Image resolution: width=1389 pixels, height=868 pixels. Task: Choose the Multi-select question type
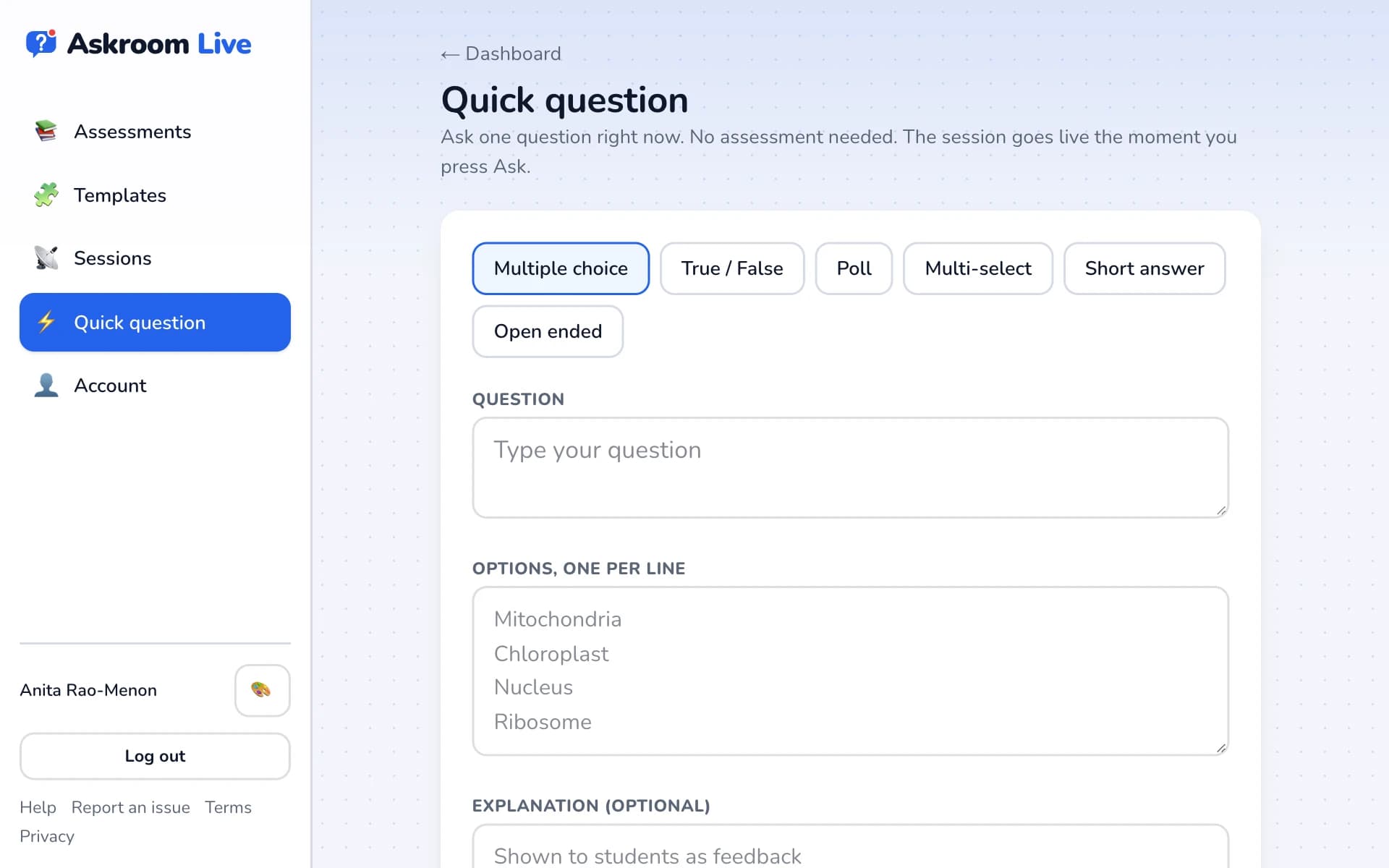(x=978, y=268)
